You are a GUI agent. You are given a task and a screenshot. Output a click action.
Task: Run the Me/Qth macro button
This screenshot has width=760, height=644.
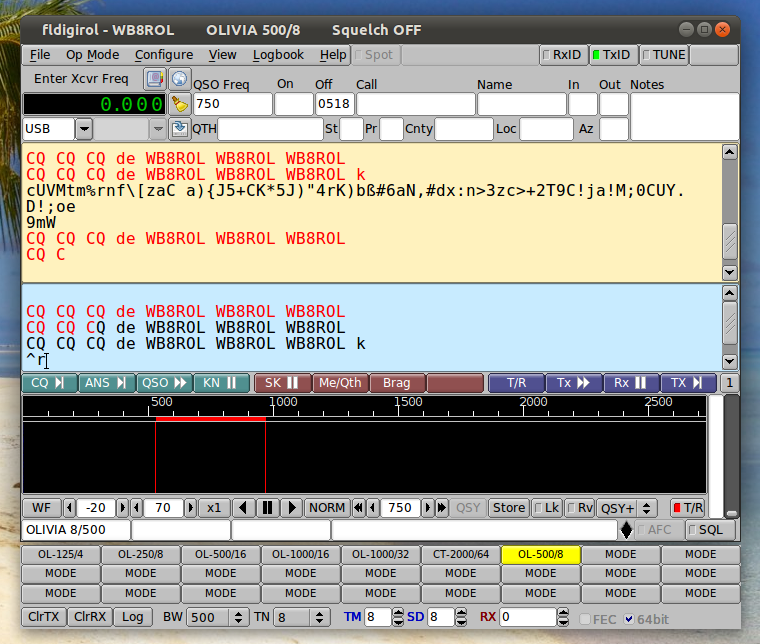pos(340,383)
